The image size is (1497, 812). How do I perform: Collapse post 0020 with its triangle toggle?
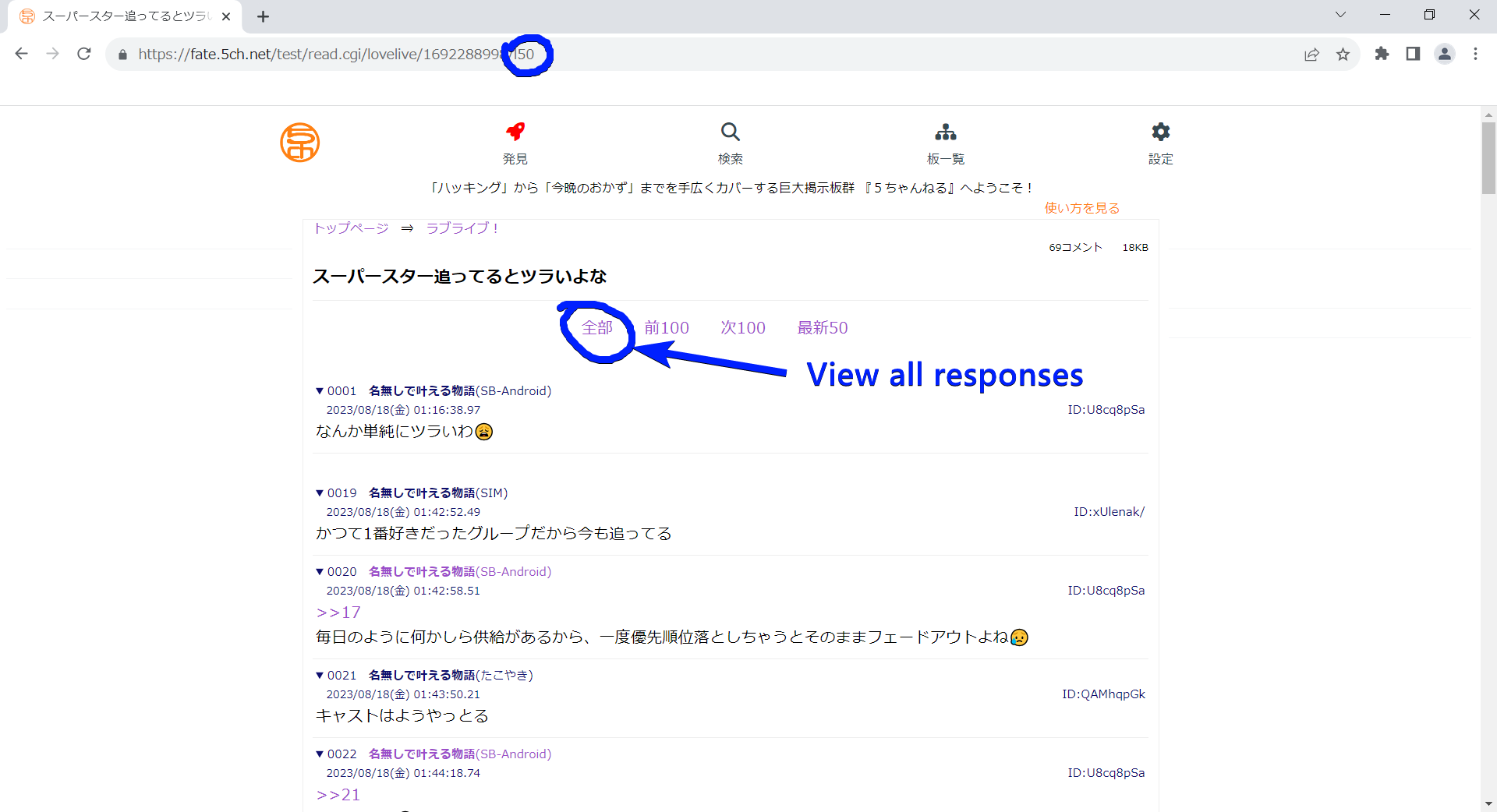pyautogui.click(x=320, y=571)
